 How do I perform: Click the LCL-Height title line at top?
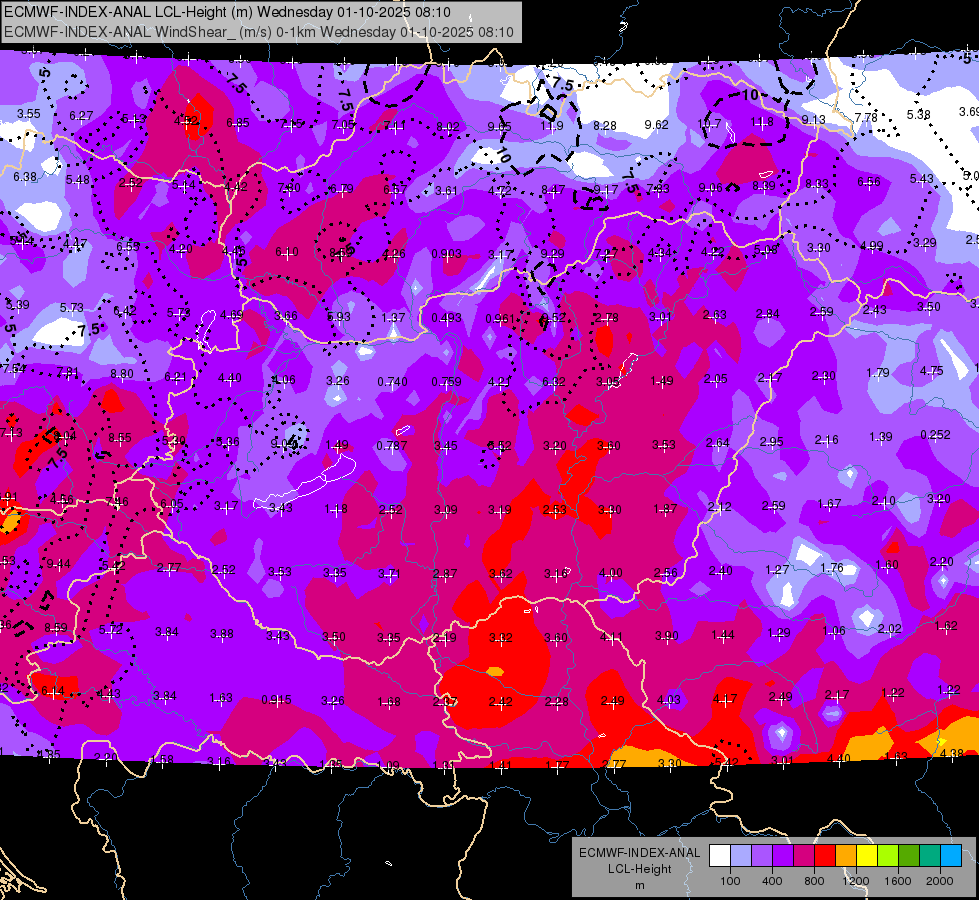(227, 12)
